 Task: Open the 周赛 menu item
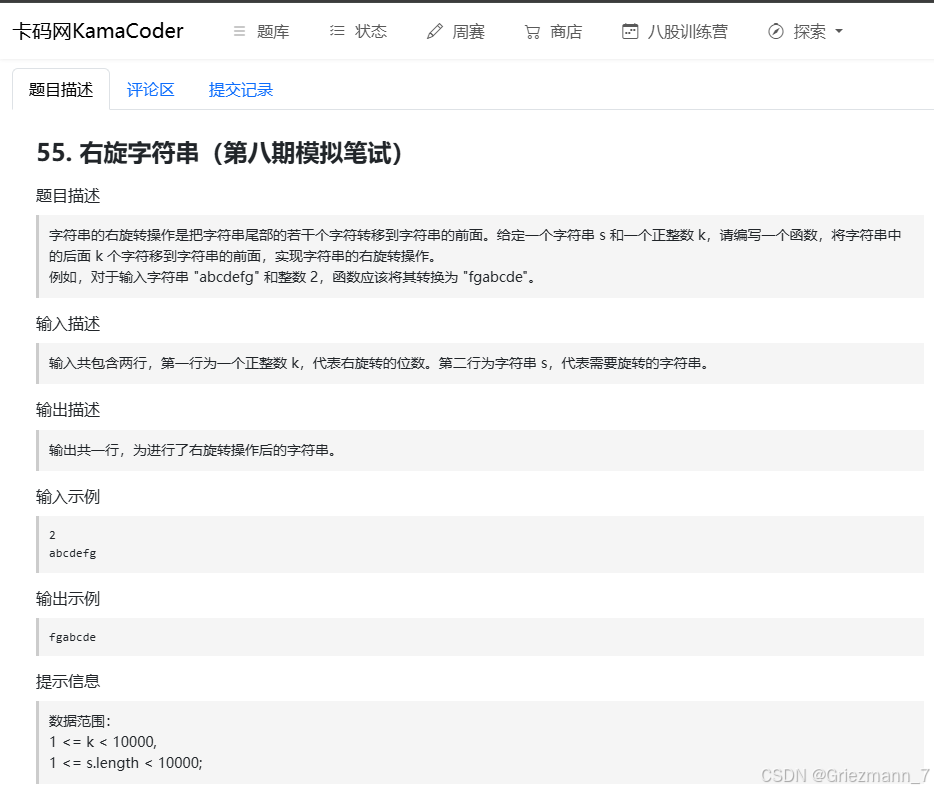(469, 31)
